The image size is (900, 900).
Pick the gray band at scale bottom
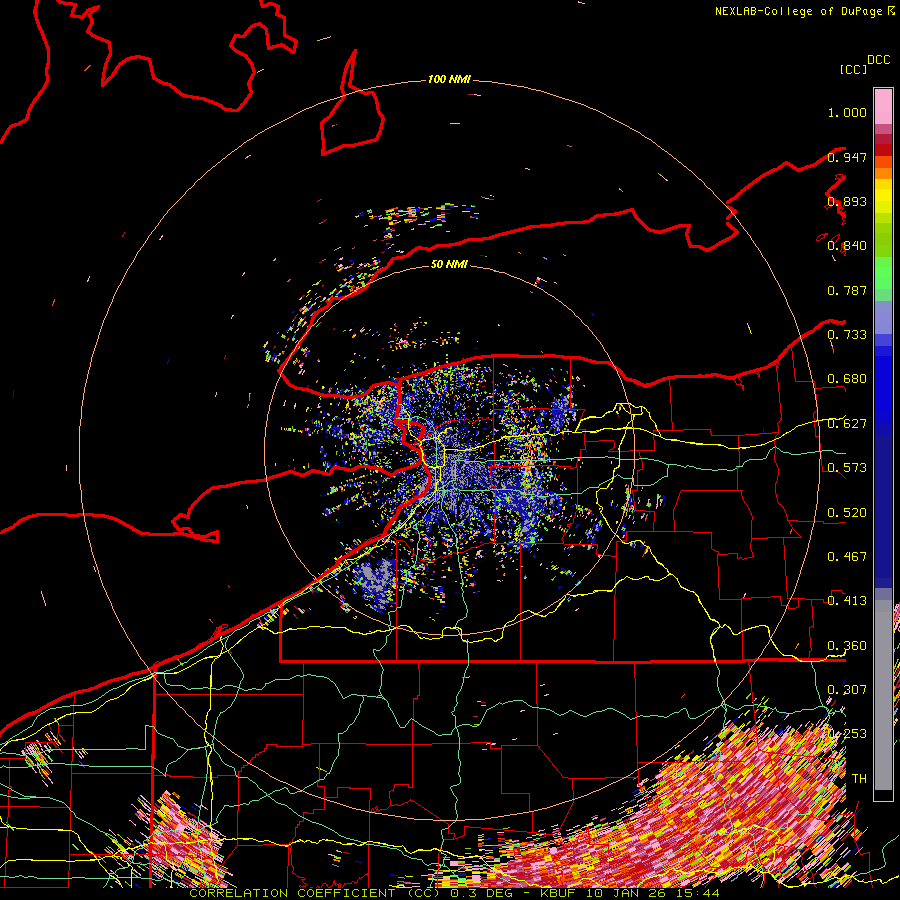883,695
